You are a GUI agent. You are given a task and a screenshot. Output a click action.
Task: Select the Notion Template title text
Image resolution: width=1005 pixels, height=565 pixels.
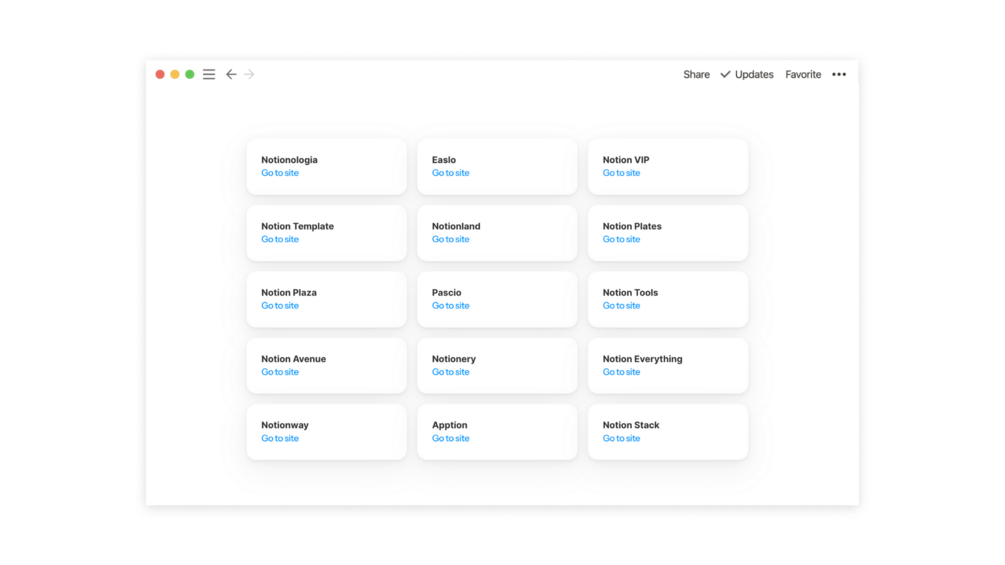297,226
